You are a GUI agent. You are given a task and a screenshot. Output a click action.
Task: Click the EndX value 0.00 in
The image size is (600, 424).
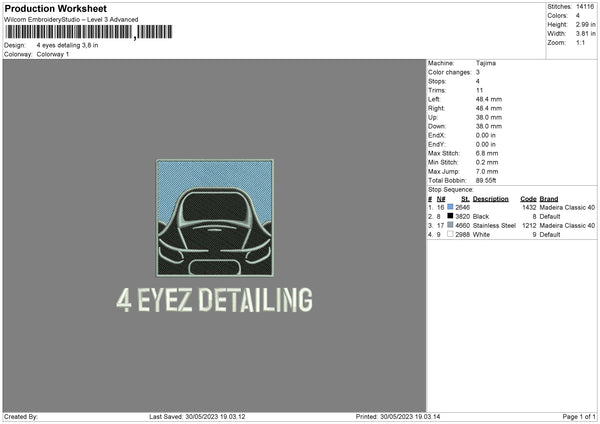(486, 135)
